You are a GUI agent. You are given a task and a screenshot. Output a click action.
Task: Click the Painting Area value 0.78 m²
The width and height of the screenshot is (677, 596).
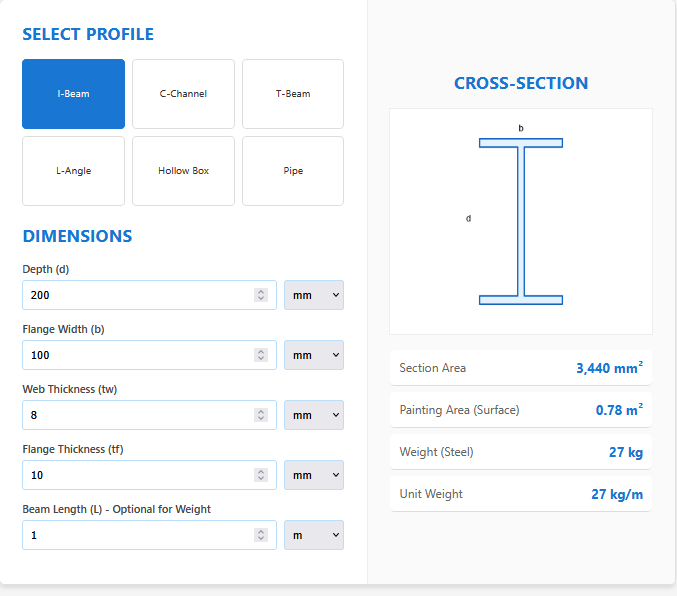(620, 410)
